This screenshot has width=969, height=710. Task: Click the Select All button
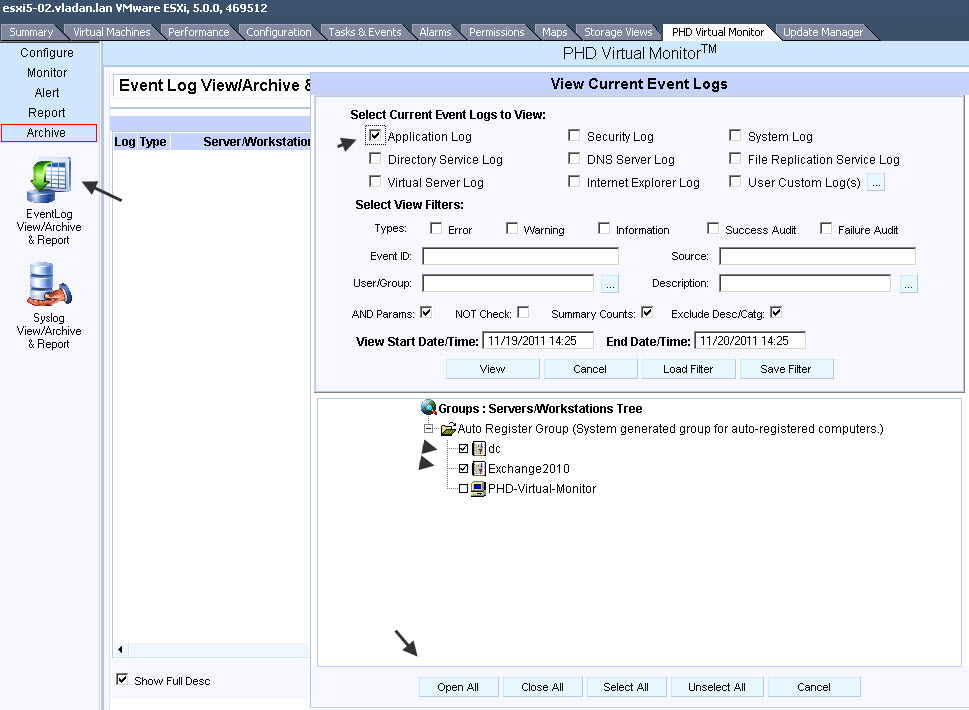pyautogui.click(x=626, y=687)
